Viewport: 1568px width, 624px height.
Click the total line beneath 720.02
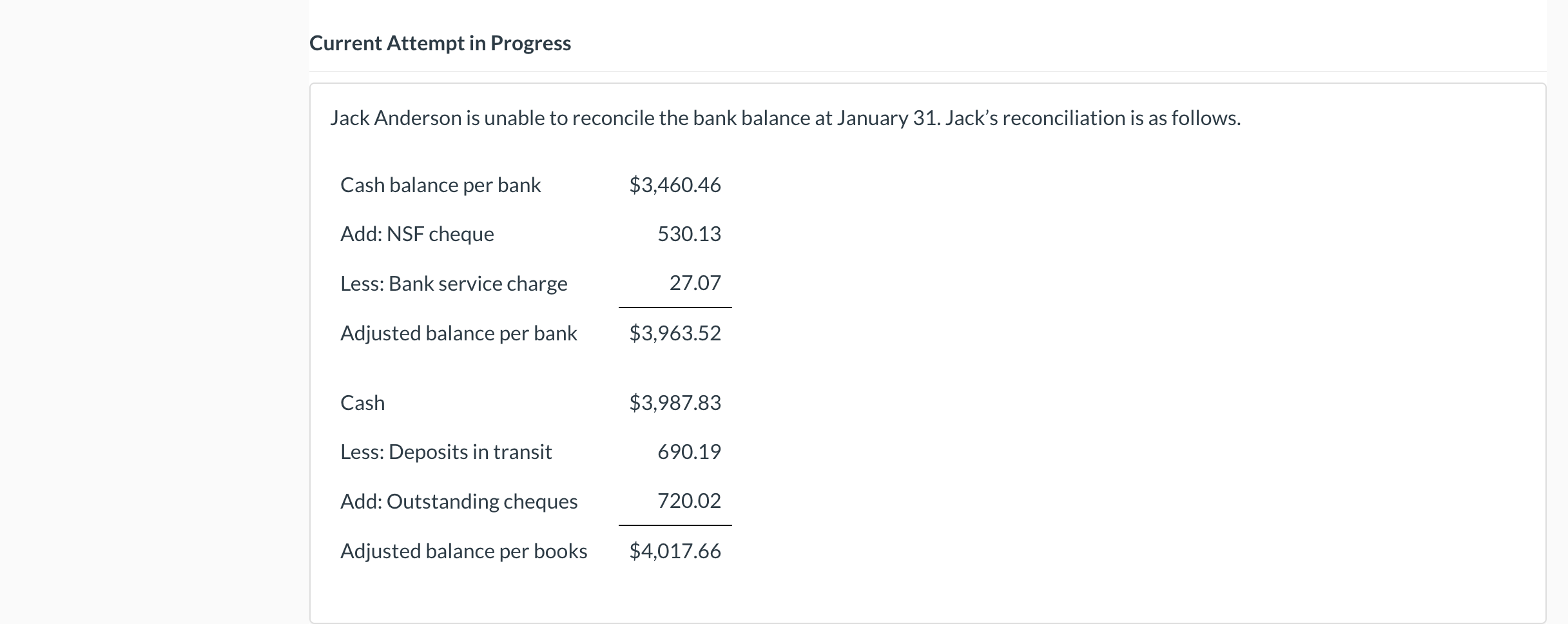pos(675,525)
